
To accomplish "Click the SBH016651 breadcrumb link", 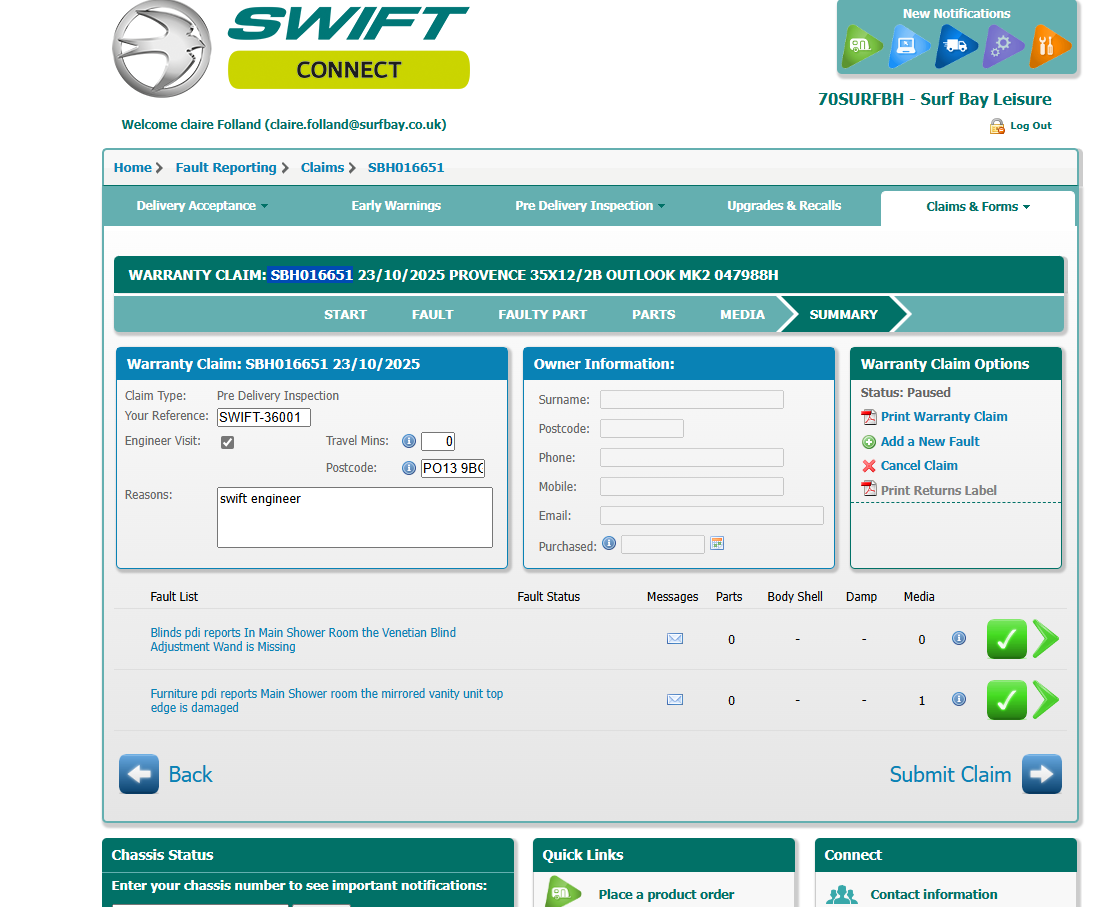I will (406, 167).
